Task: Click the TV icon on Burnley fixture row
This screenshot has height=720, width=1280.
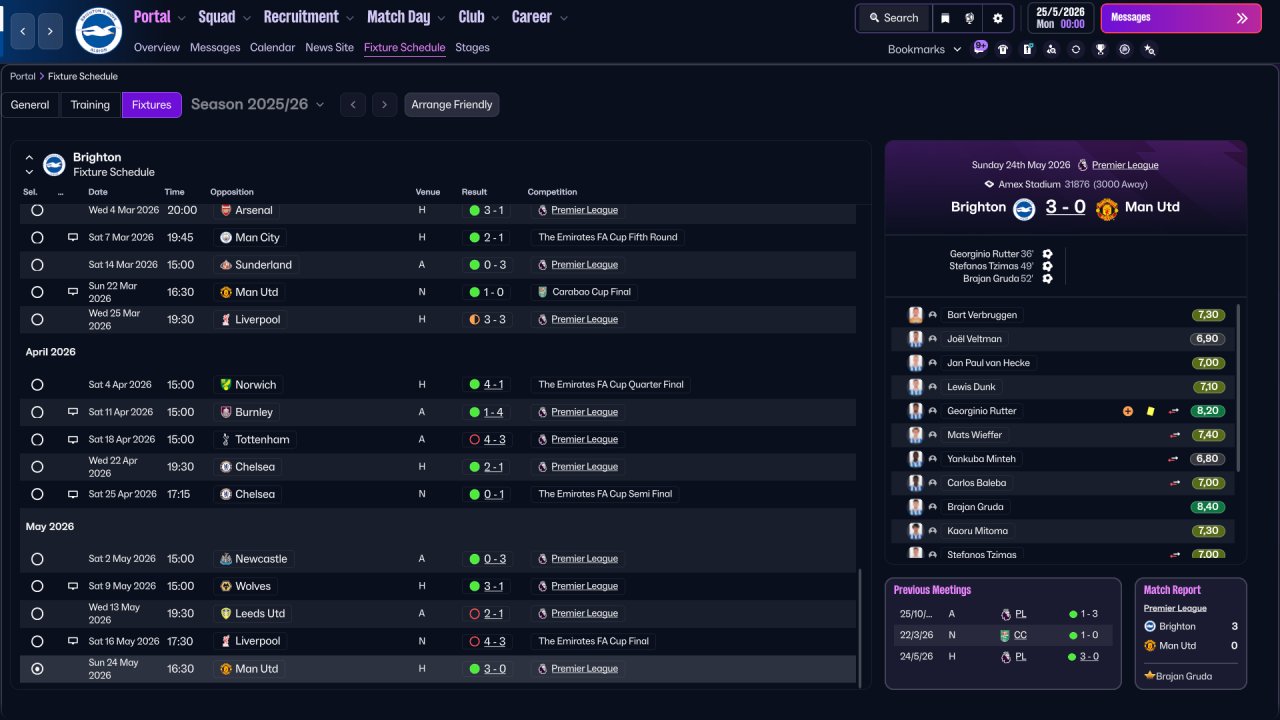Action: (x=73, y=412)
